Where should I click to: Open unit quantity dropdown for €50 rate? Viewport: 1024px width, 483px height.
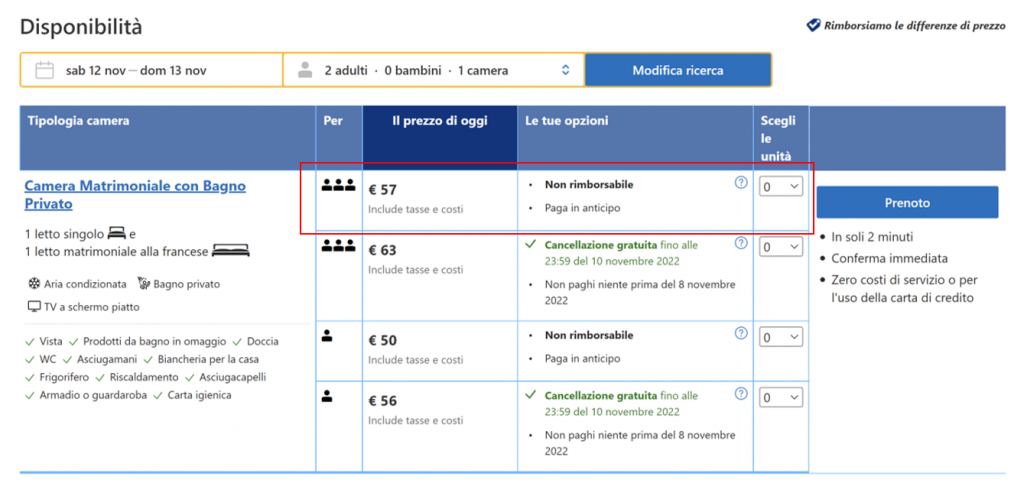[x=780, y=338]
